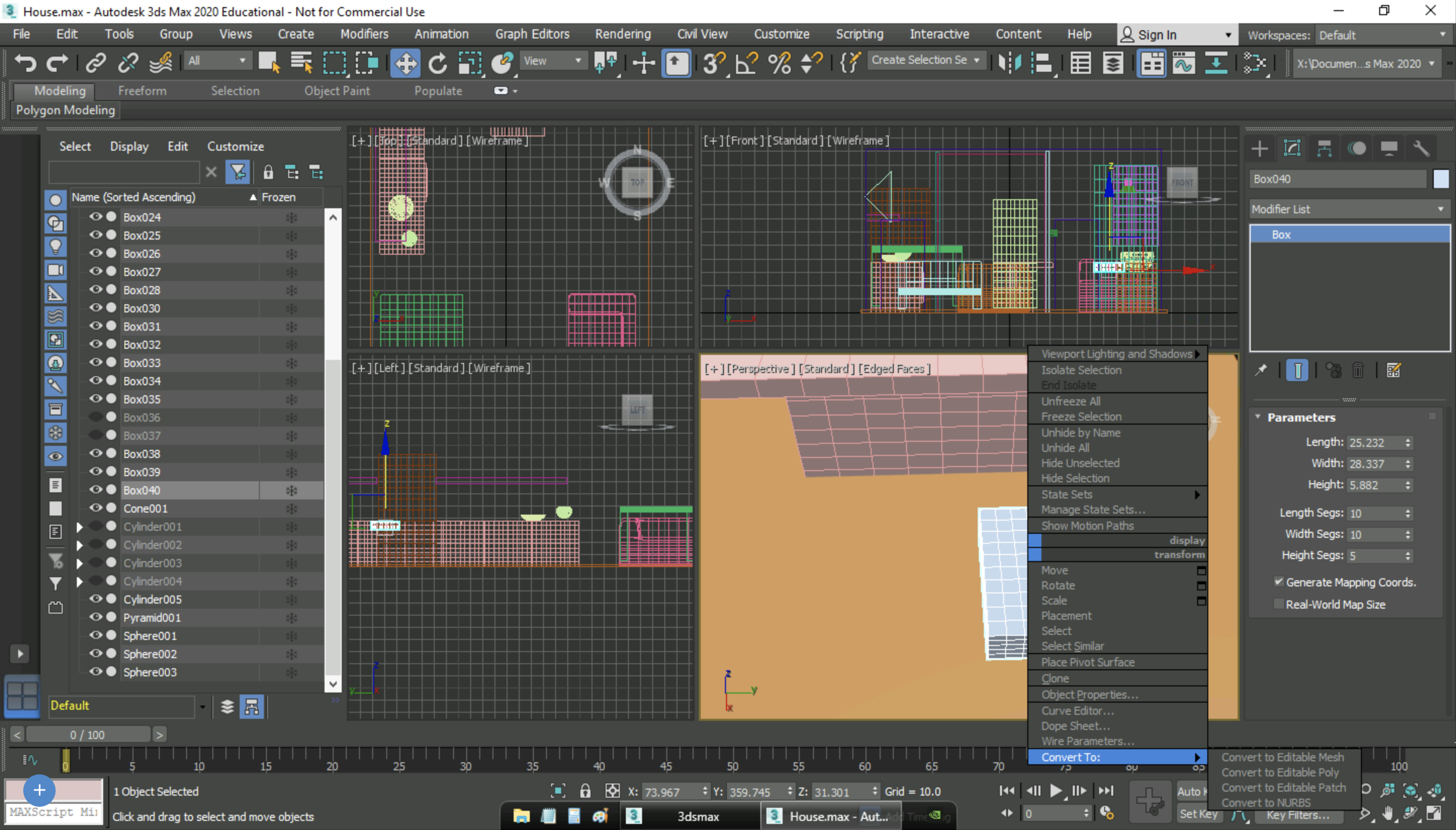Click Go to End playback button

coord(1105,791)
